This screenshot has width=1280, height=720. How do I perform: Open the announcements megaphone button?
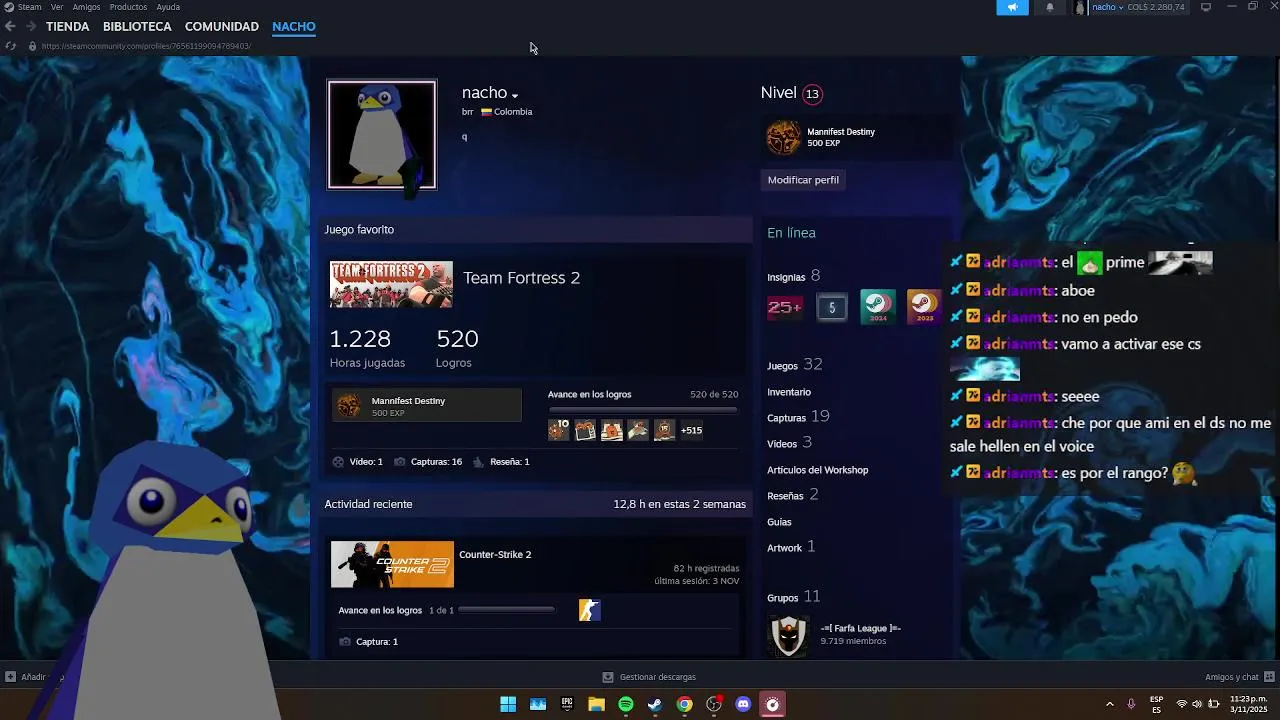(1012, 7)
